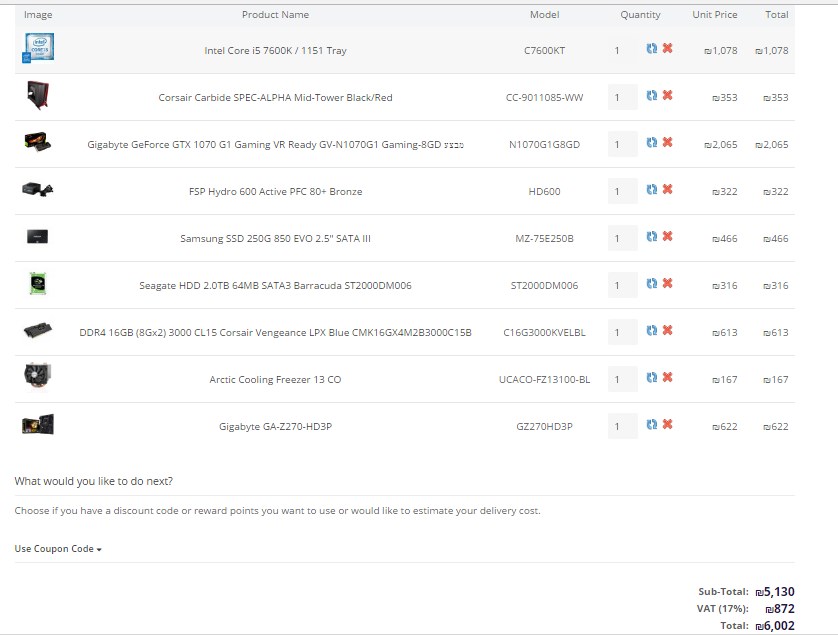The image size is (838, 635).
Task: Update quantity for FSP Hydro 600
Action: coord(651,190)
